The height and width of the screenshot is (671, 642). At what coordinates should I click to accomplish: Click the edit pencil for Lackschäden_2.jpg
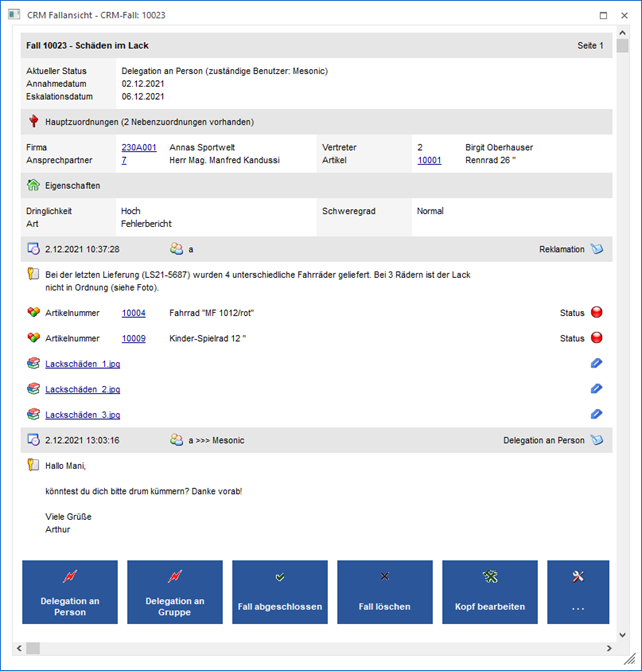(x=597, y=389)
